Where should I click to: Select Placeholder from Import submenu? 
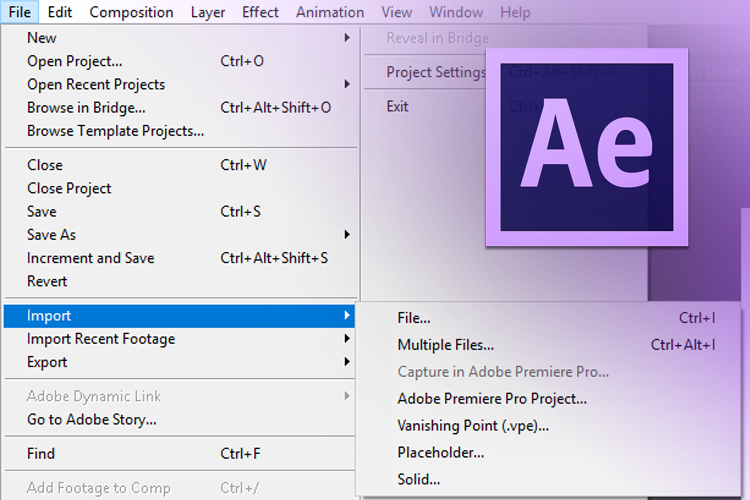[x=441, y=452]
